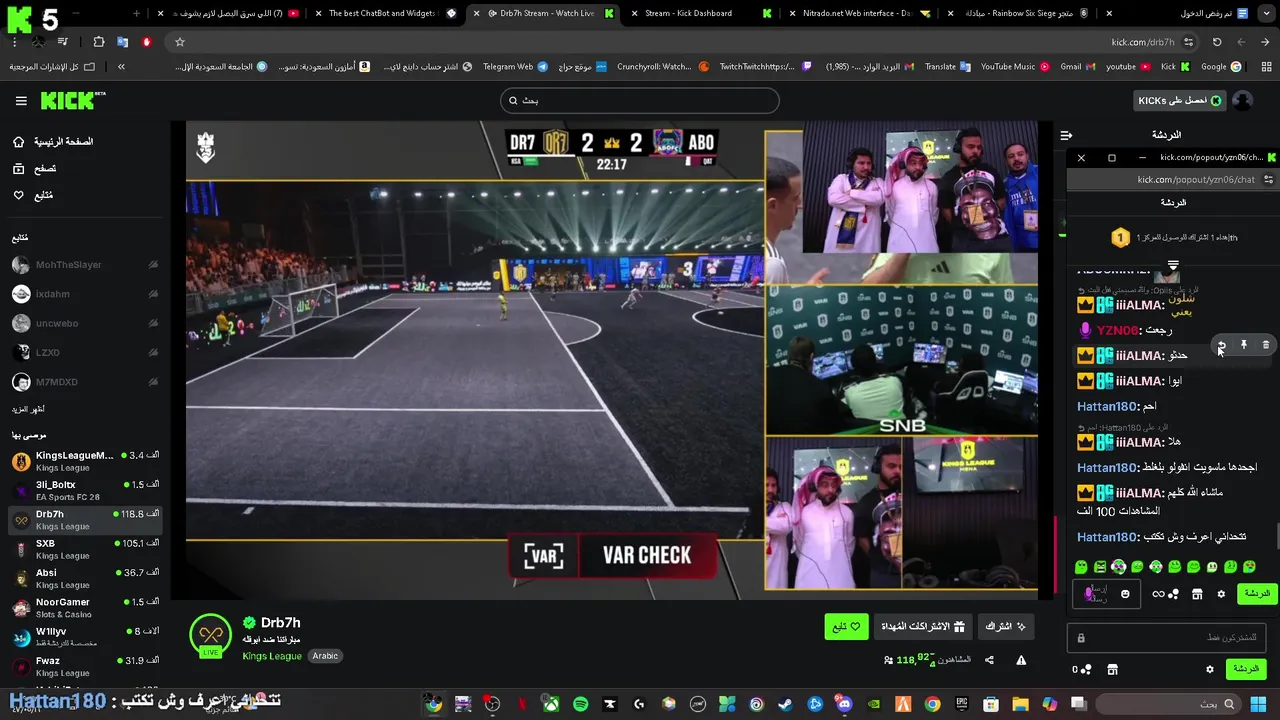Open chat settings gear in popout
This screenshot has height=720, width=1280.
[1221, 594]
